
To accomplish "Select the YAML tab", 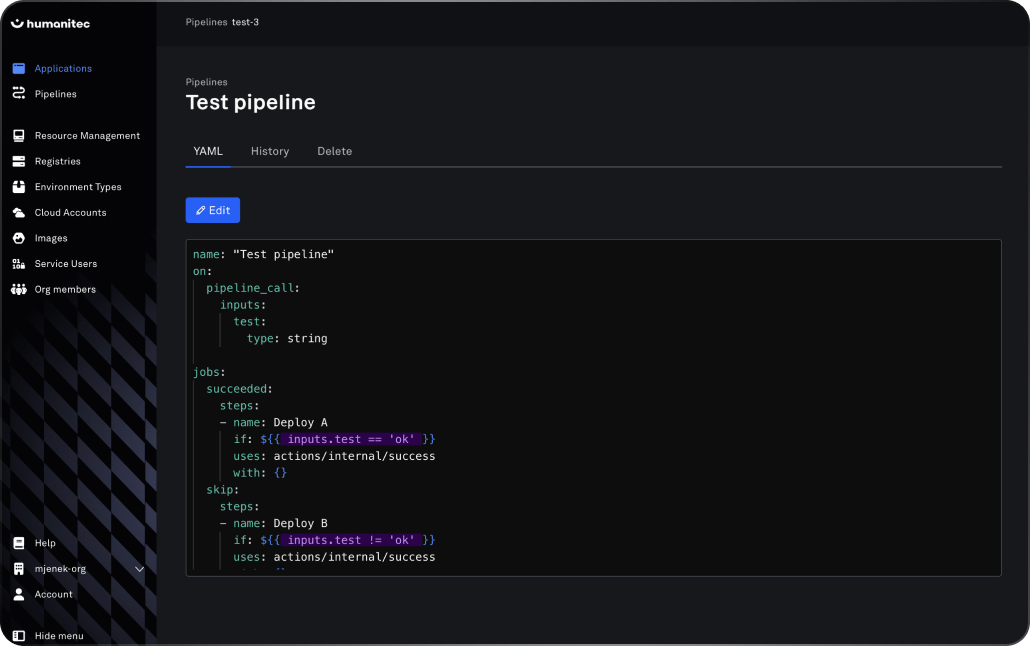I will pyautogui.click(x=207, y=151).
